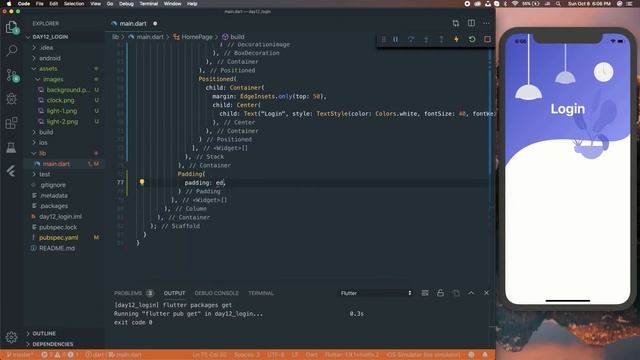Screen dimensions: 640x360
Task: Split the editor to the right
Action: (471, 23)
